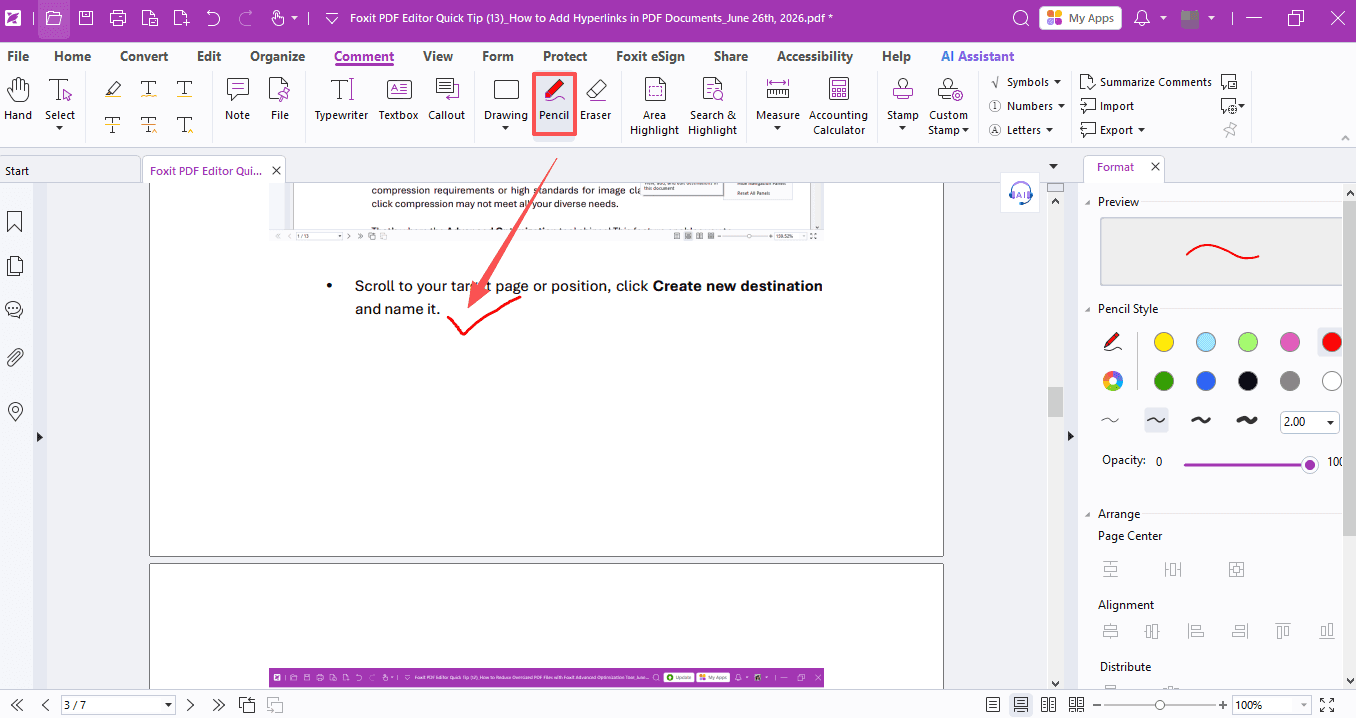Viewport: 1356px width, 718px height.
Task: Switch to continuous facing view
Action: pyautogui.click(x=1077, y=705)
